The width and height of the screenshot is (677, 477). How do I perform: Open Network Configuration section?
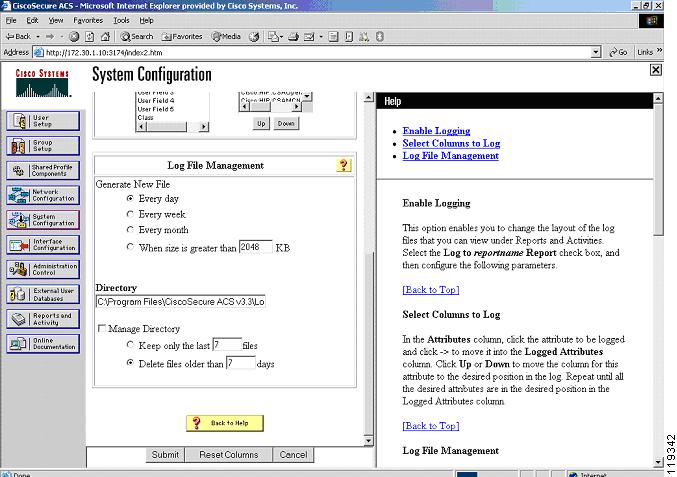click(x=43, y=195)
